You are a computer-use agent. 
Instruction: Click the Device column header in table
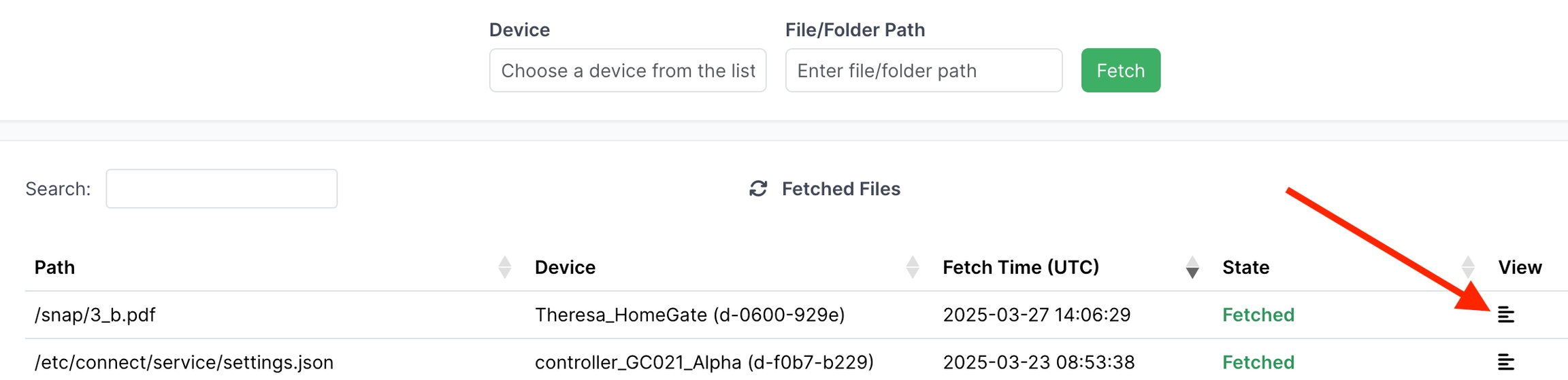(565, 267)
